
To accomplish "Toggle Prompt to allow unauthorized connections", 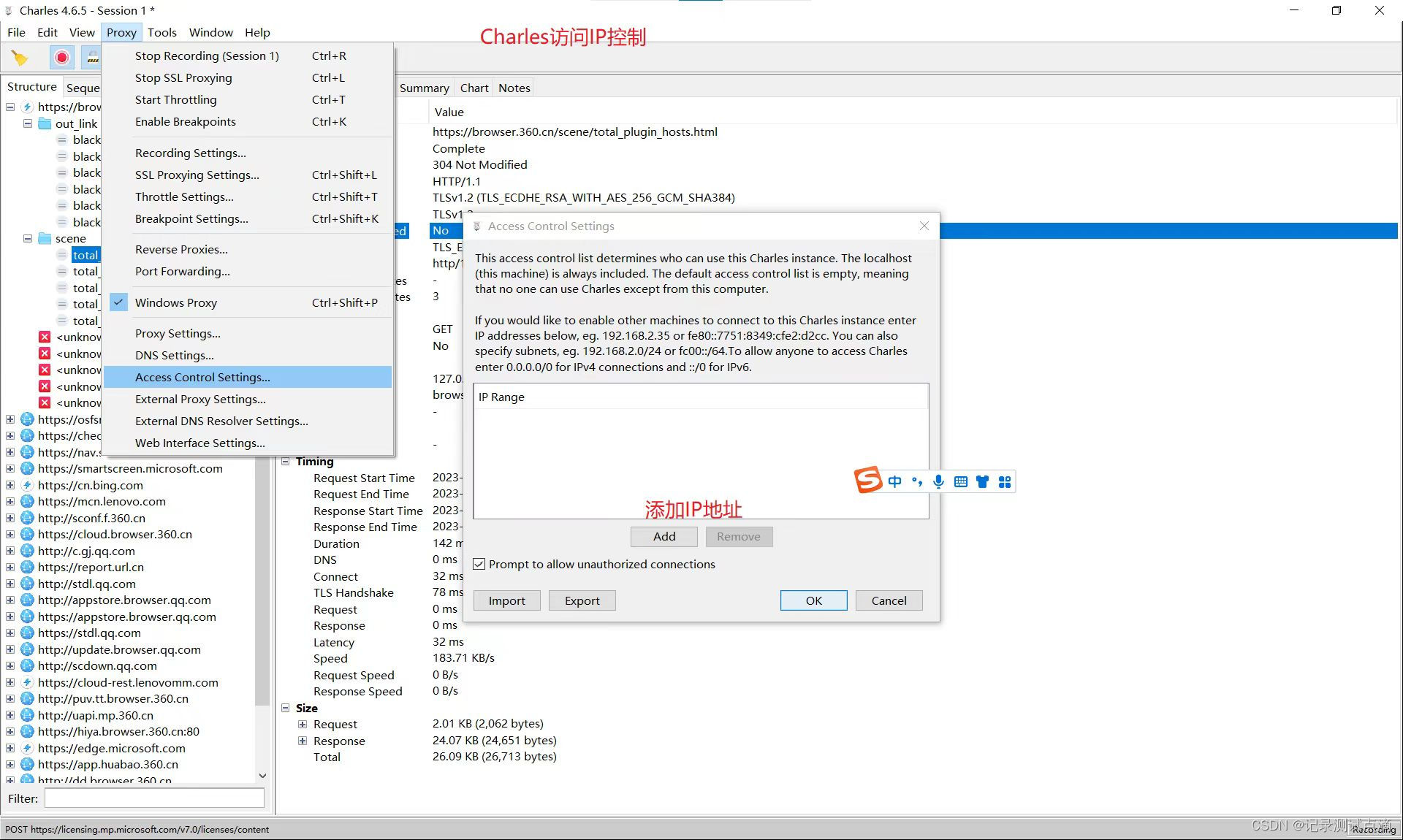I will 479,564.
